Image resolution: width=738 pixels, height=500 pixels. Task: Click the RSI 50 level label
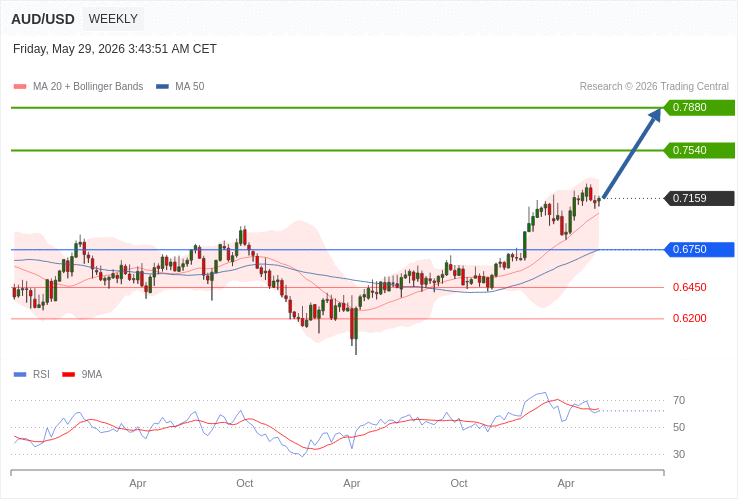(679, 427)
